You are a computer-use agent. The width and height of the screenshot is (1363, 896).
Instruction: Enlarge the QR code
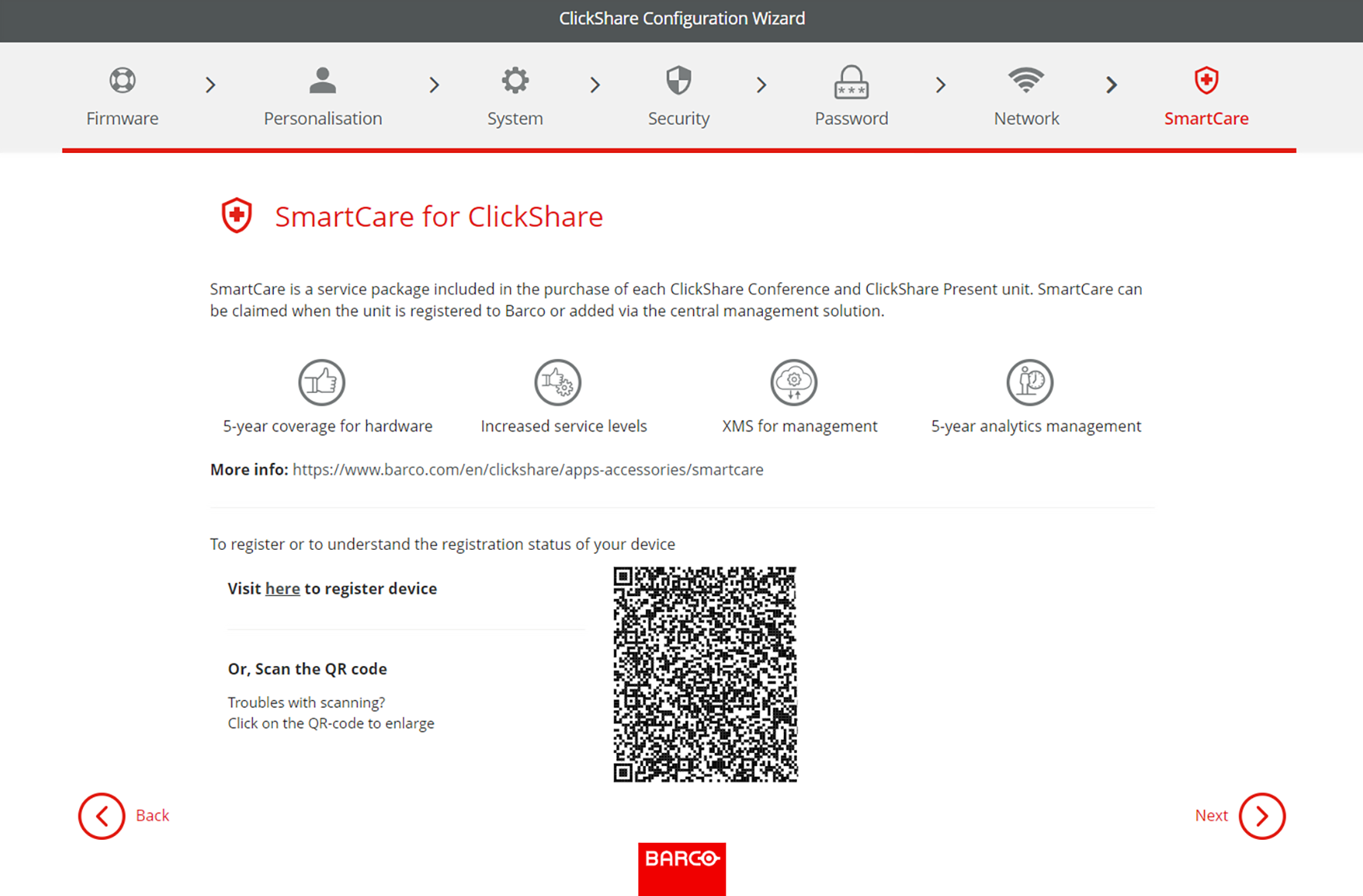705,674
